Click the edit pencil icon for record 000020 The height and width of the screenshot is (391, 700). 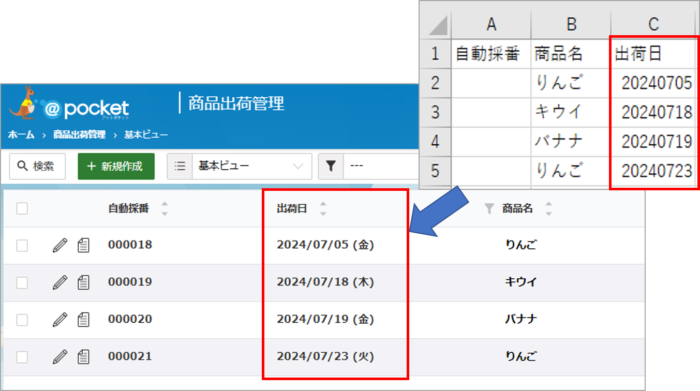click(x=60, y=319)
